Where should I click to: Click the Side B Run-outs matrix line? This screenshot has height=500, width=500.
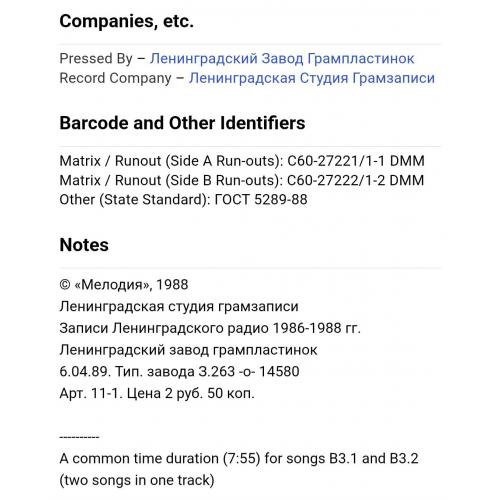[x=242, y=180]
